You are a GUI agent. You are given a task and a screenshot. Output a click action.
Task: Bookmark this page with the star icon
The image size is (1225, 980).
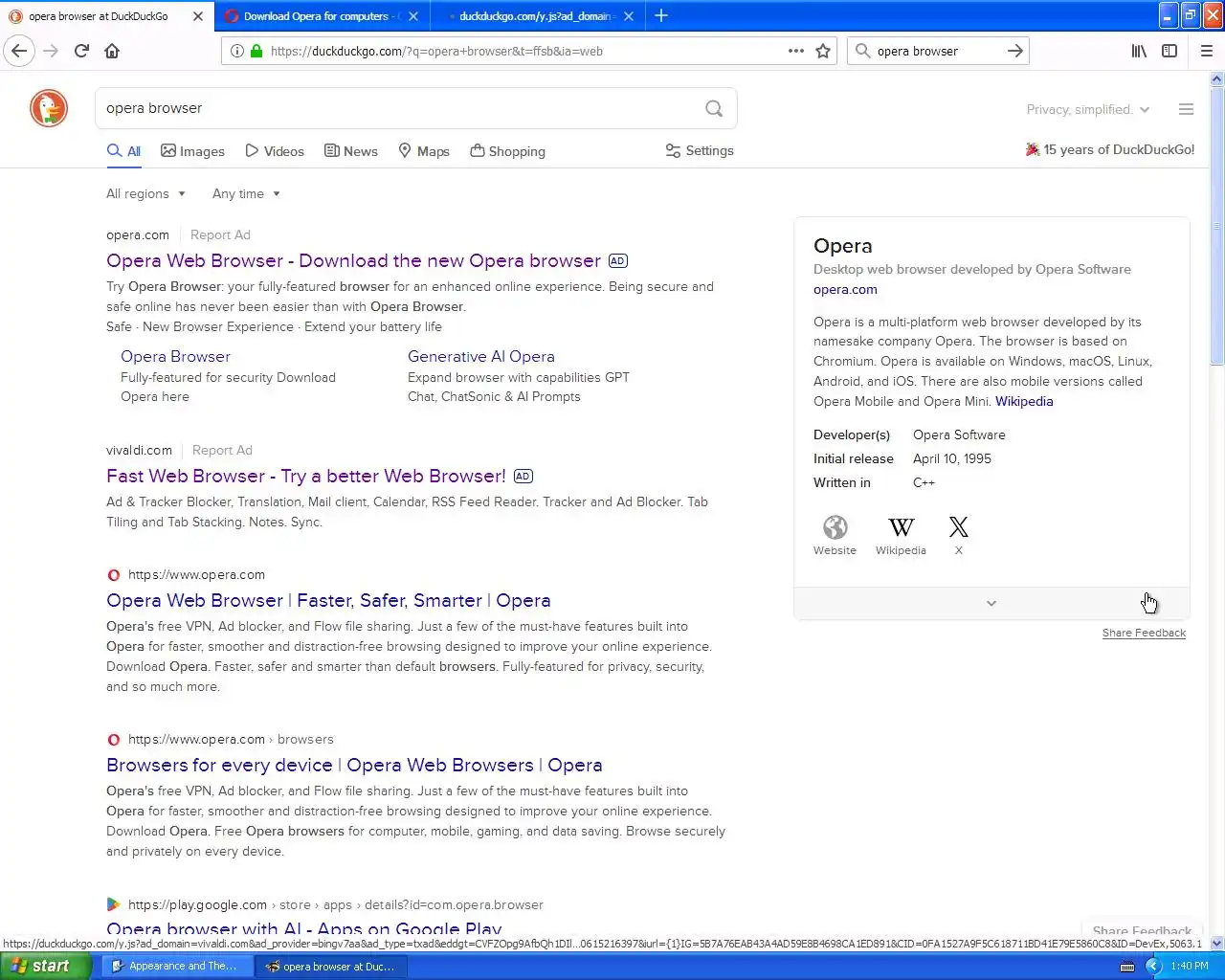coord(823,51)
